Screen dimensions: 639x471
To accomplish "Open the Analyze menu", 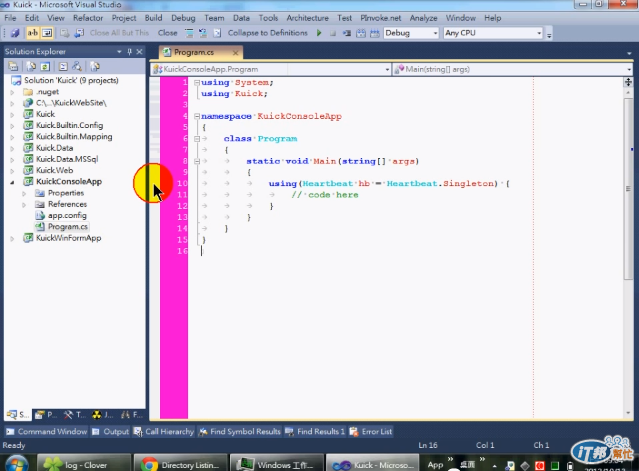I will (x=423, y=18).
